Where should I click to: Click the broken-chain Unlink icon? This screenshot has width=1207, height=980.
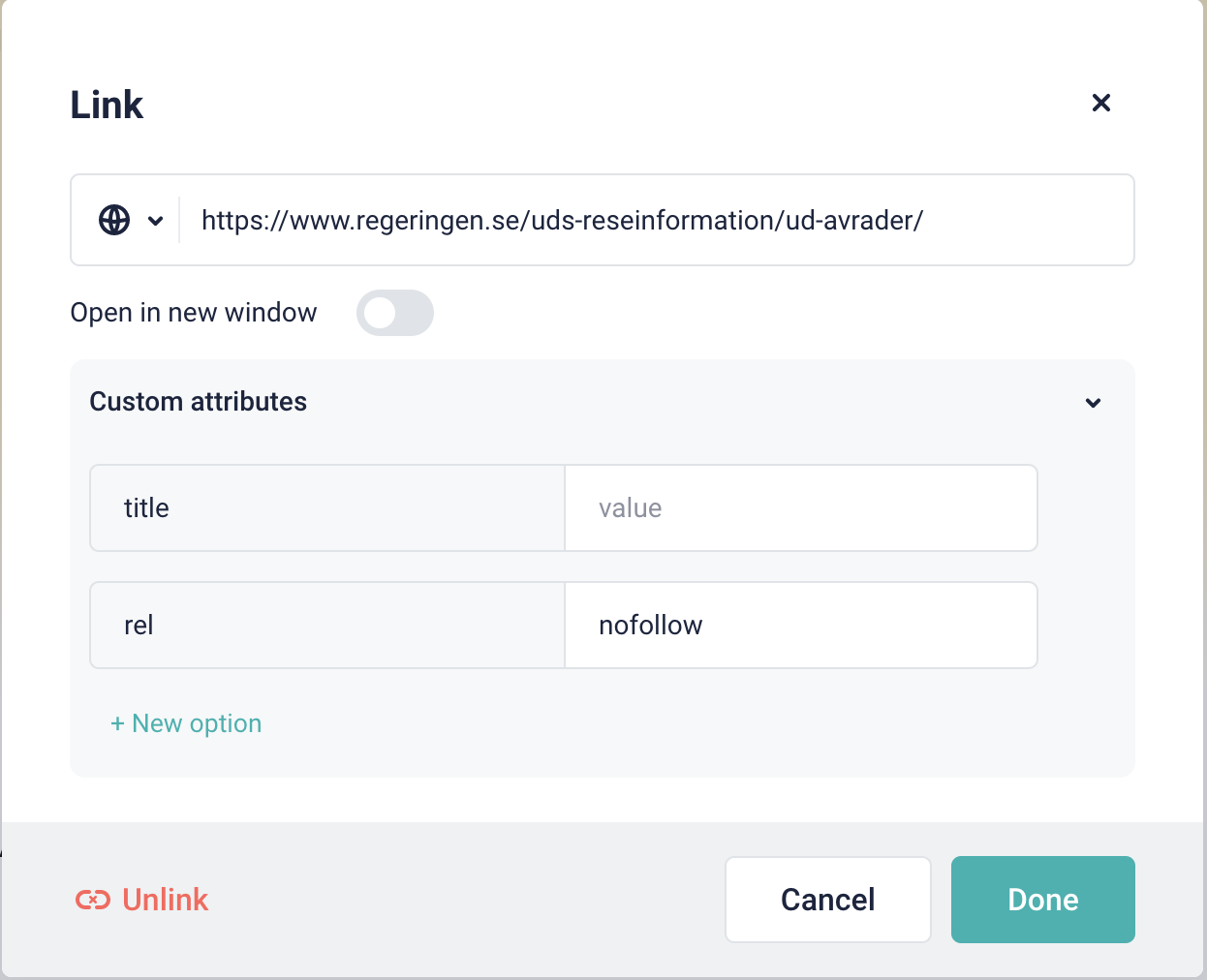[93, 901]
